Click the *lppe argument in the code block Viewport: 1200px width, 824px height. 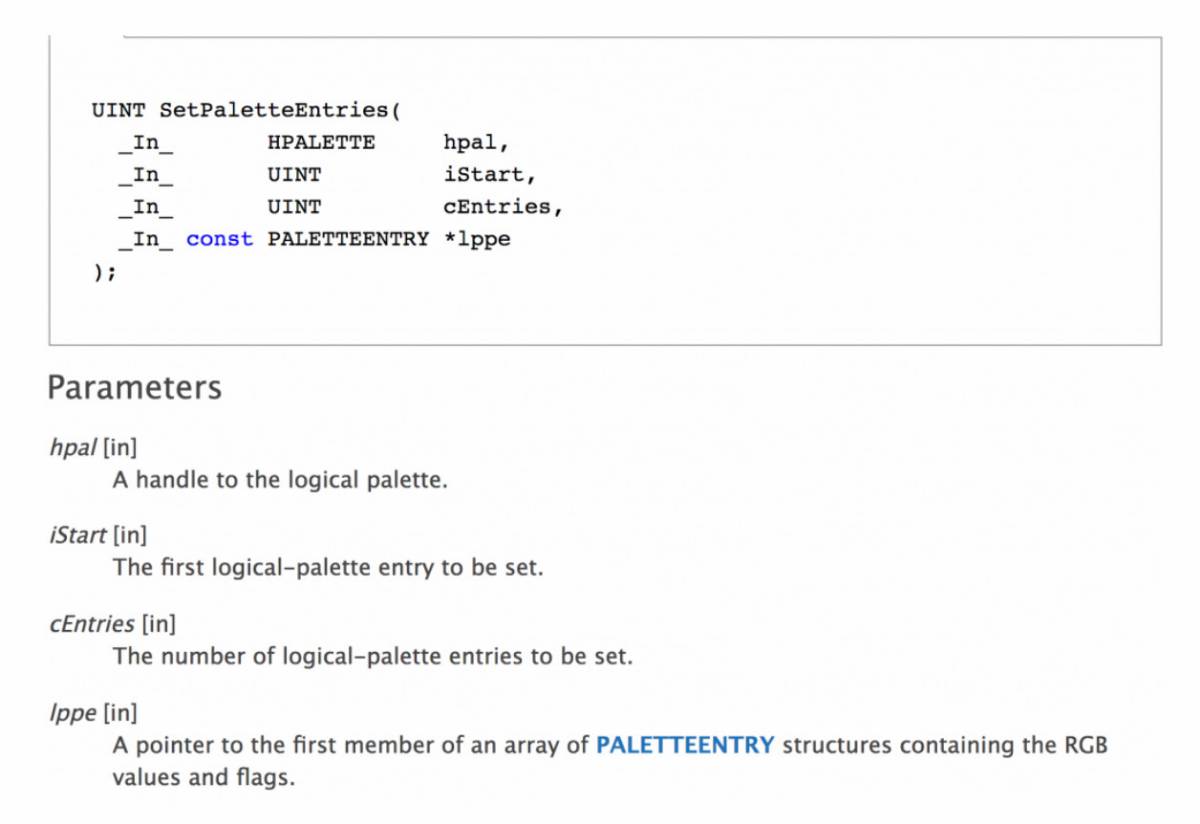click(x=476, y=239)
